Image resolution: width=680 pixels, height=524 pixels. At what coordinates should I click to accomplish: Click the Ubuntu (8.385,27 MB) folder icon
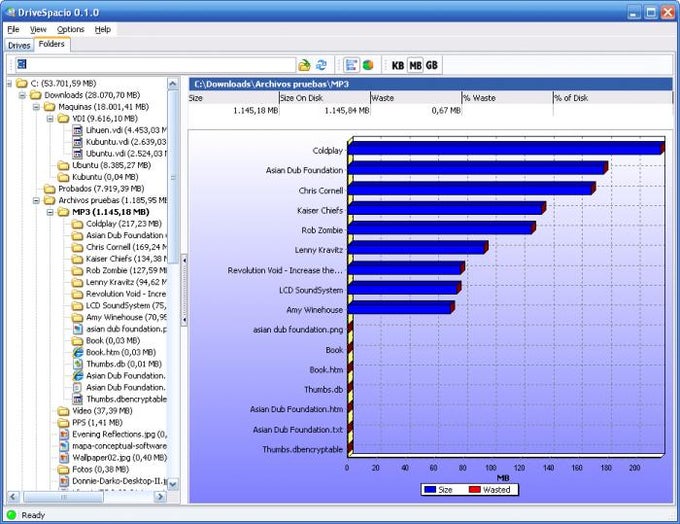64,165
